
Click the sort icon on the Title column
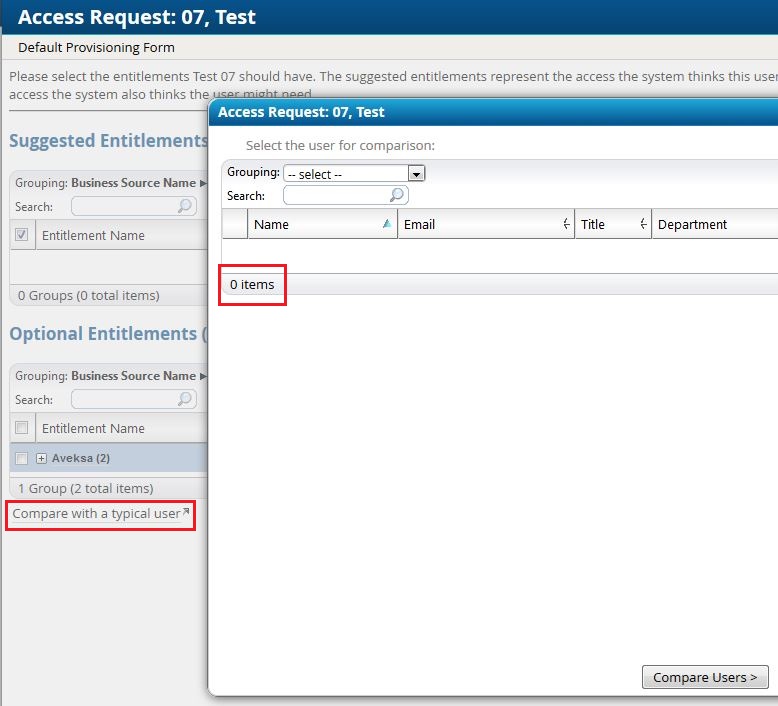(643, 225)
